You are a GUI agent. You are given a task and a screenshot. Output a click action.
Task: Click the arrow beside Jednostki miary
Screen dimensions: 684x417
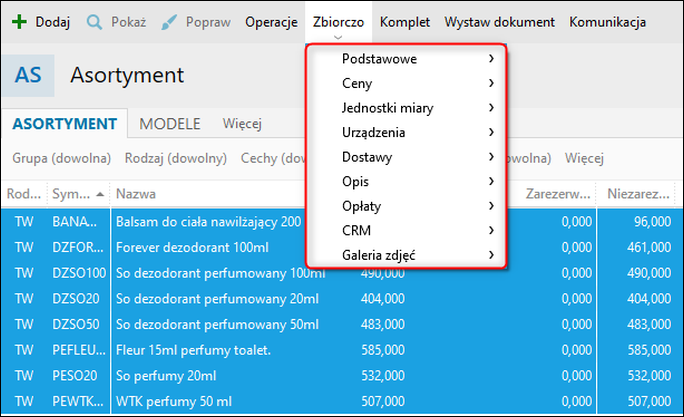[x=491, y=107]
